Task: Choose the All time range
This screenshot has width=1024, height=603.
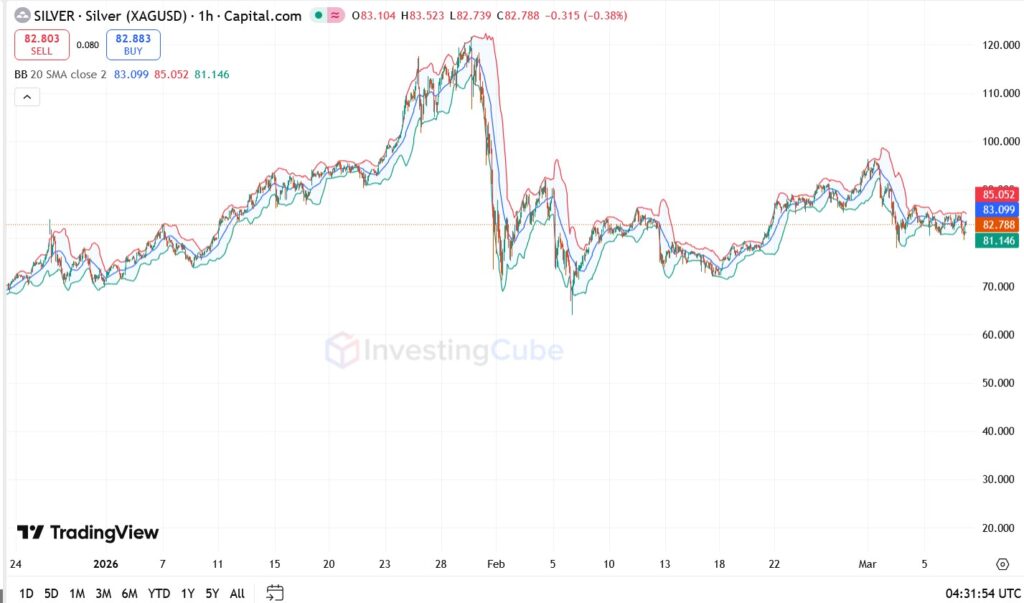Action: (x=237, y=593)
